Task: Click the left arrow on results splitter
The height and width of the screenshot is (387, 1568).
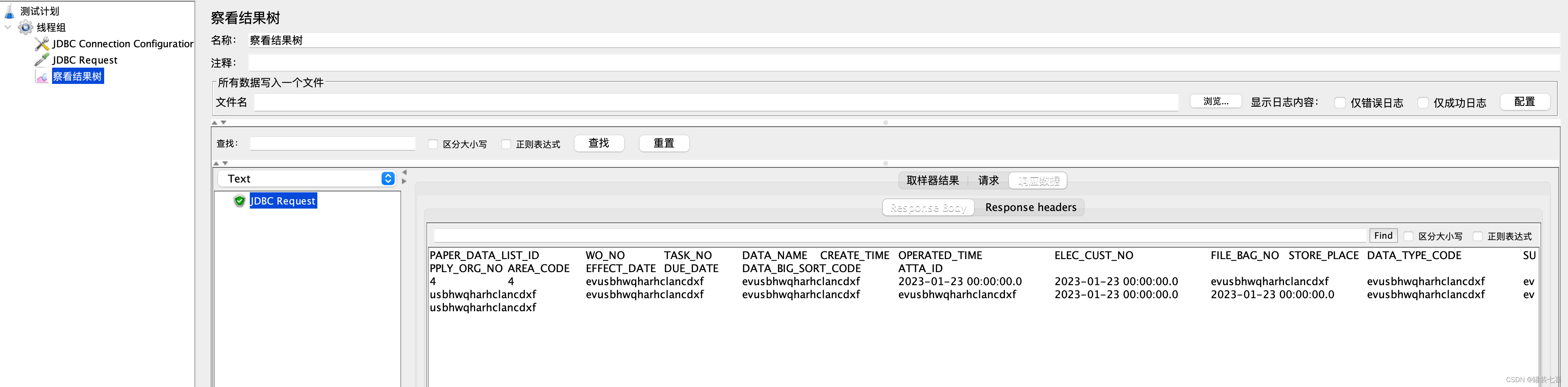Action: coord(404,172)
